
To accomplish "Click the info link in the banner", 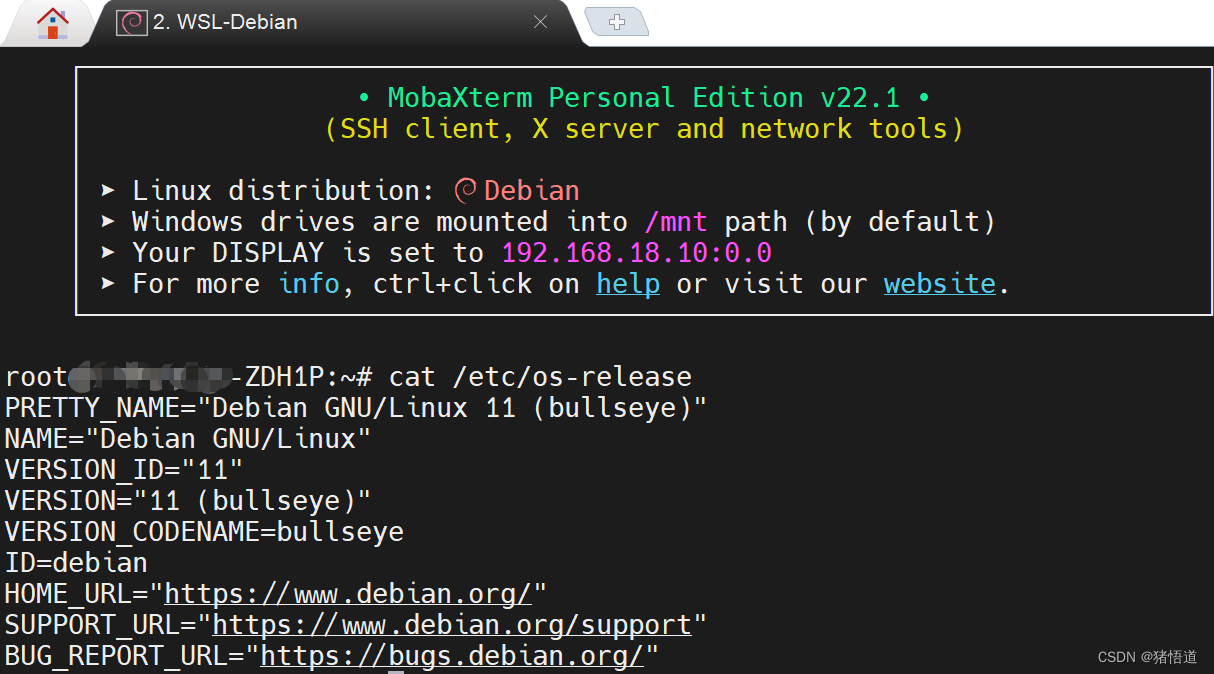I will click(309, 284).
